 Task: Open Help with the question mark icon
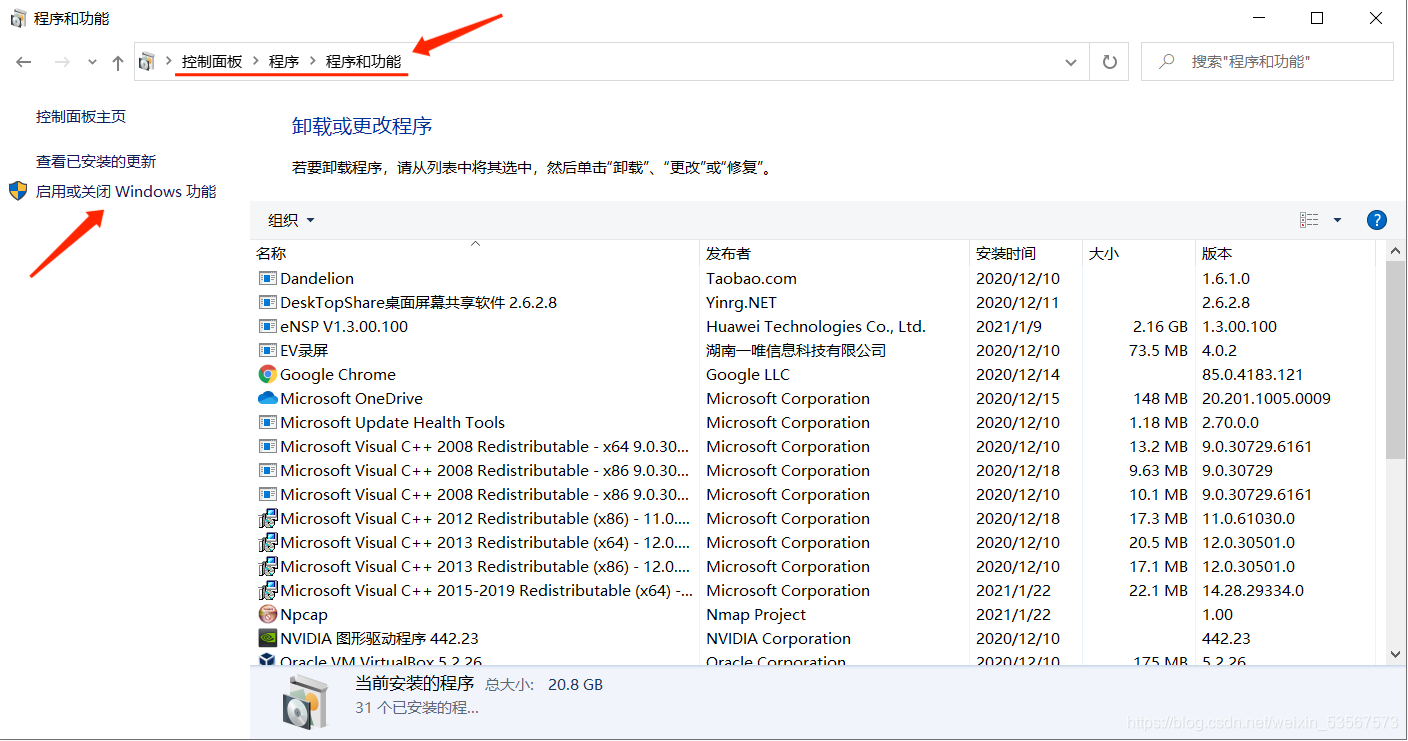tap(1377, 220)
